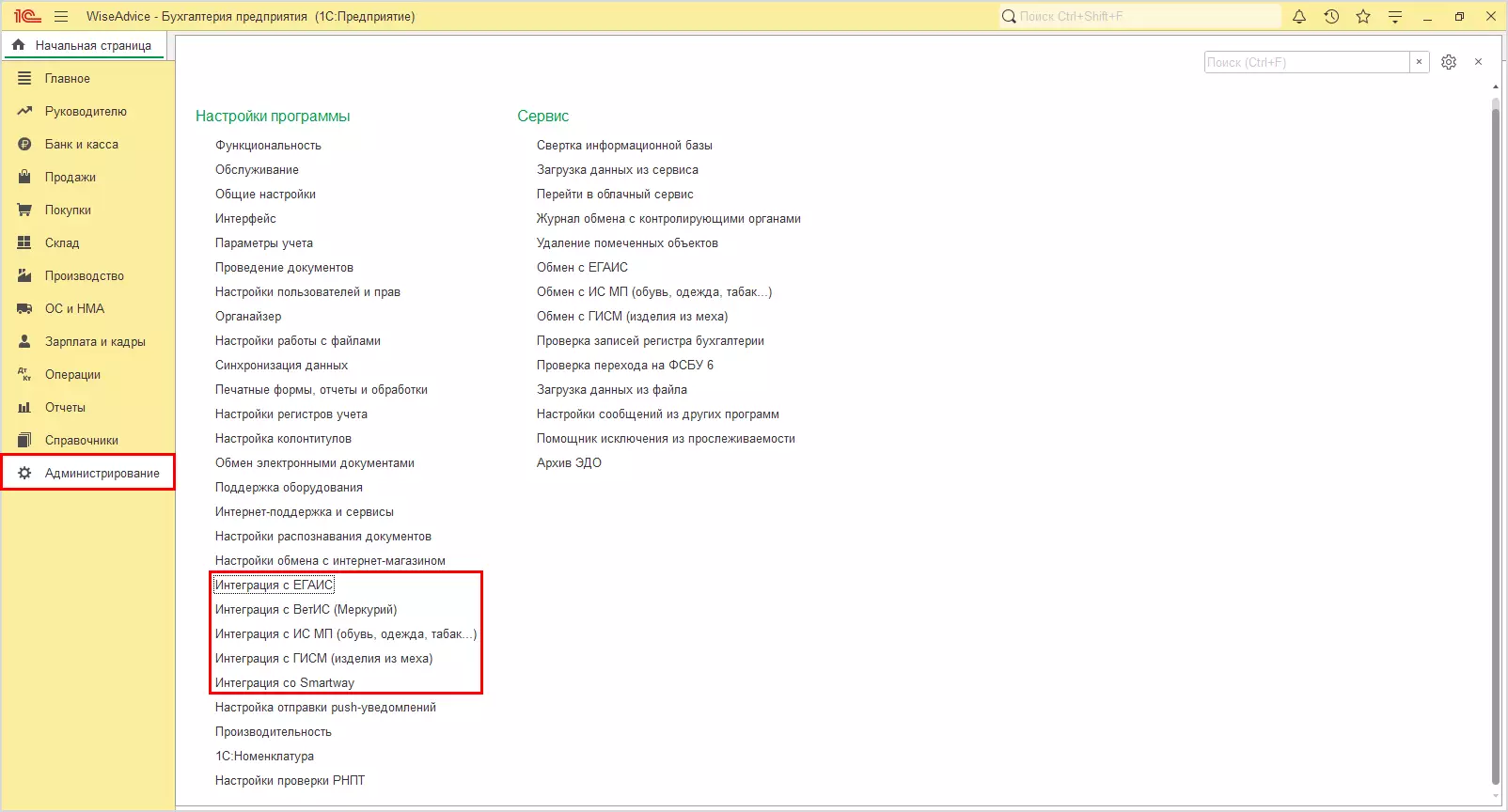This screenshot has width=1508, height=812.
Task: Open Проверка перехода на ФСБУ 6
Action: pyautogui.click(x=625, y=366)
